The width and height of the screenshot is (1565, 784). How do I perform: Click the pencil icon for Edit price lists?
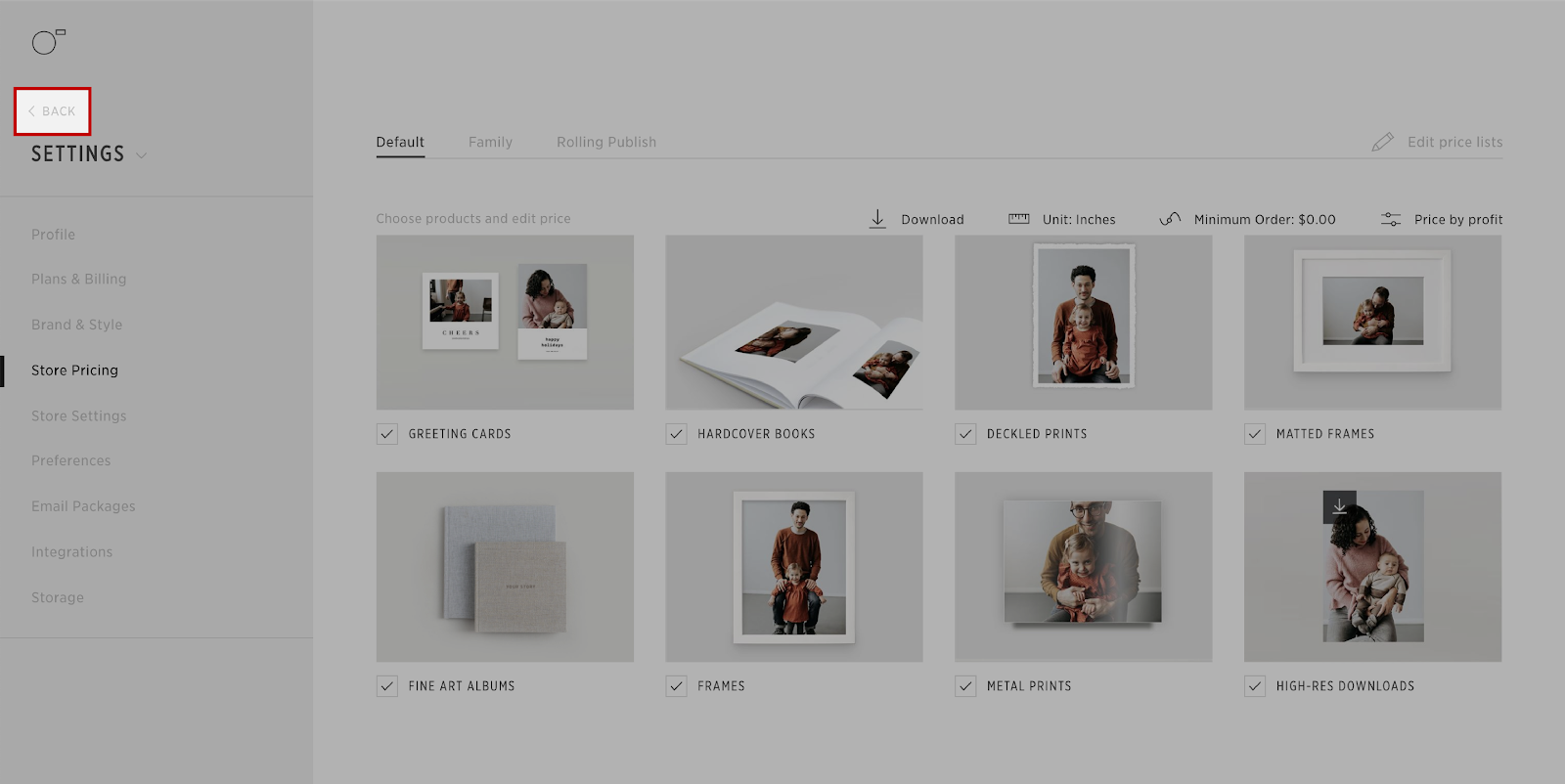[1382, 142]
